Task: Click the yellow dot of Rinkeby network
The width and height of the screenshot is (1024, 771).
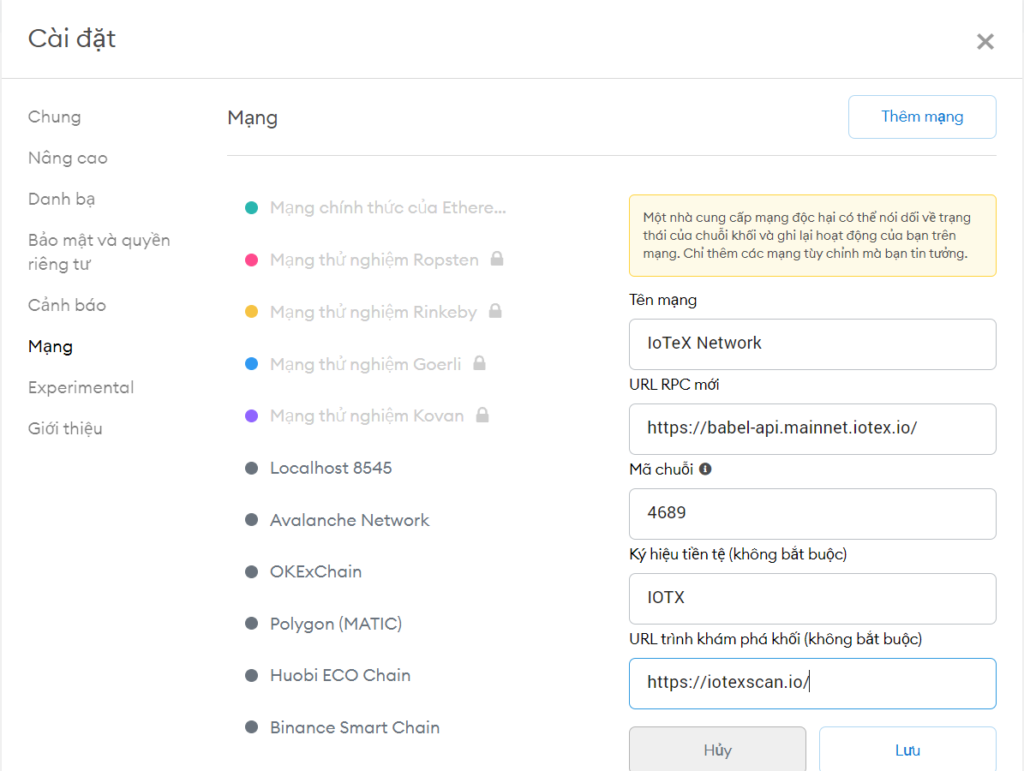Action: click(x=251, y=311)
